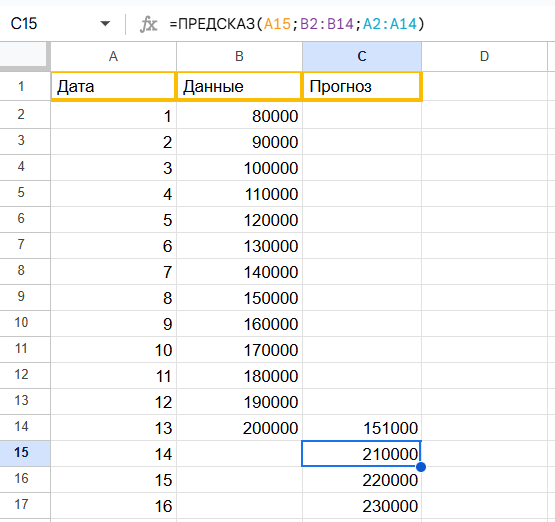Click cell A15 with value 14

tap(113, 454)
